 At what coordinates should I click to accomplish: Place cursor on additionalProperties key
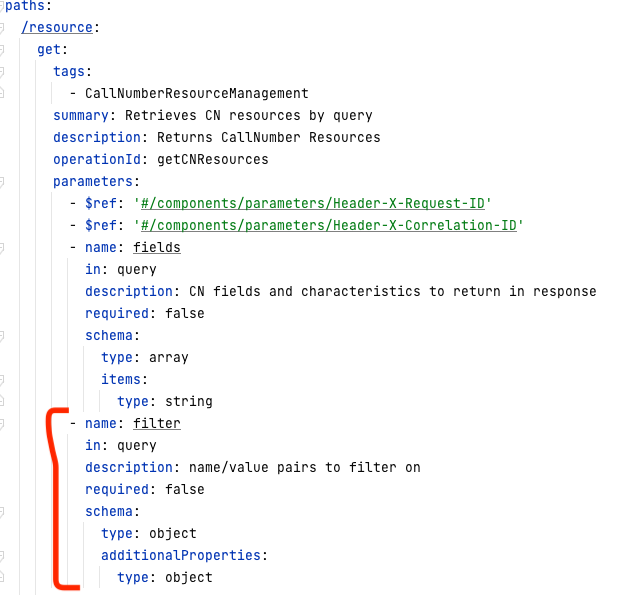pos(178,555)
